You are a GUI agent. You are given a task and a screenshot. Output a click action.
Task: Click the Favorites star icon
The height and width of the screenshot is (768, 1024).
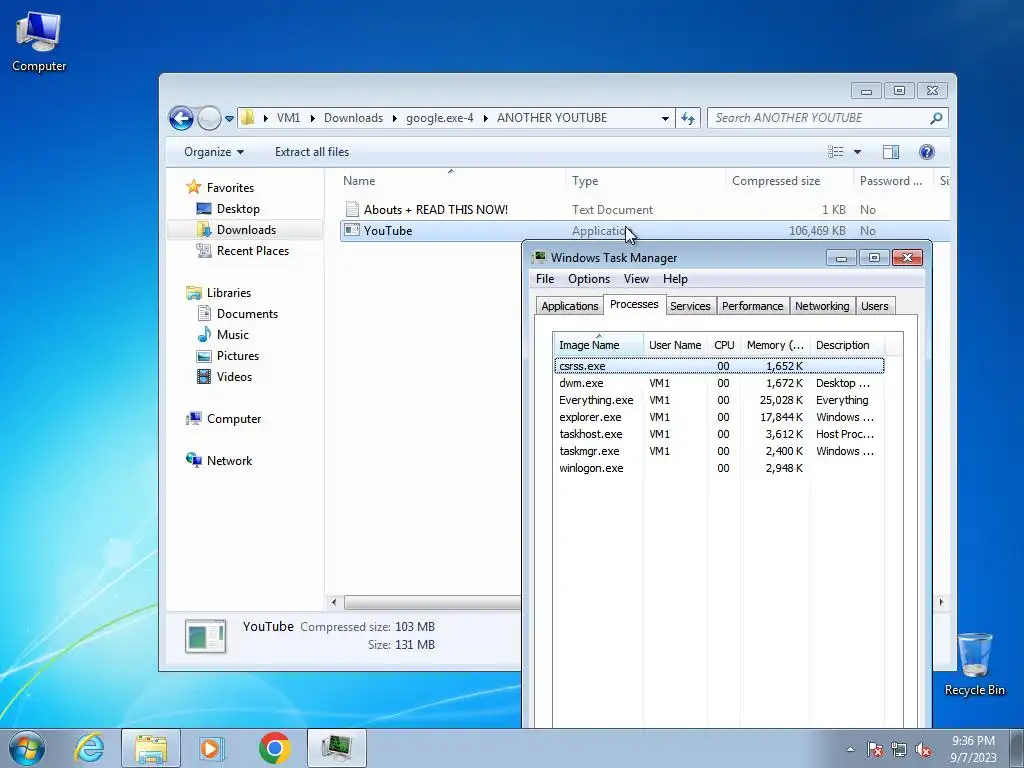tap(193, 187)
